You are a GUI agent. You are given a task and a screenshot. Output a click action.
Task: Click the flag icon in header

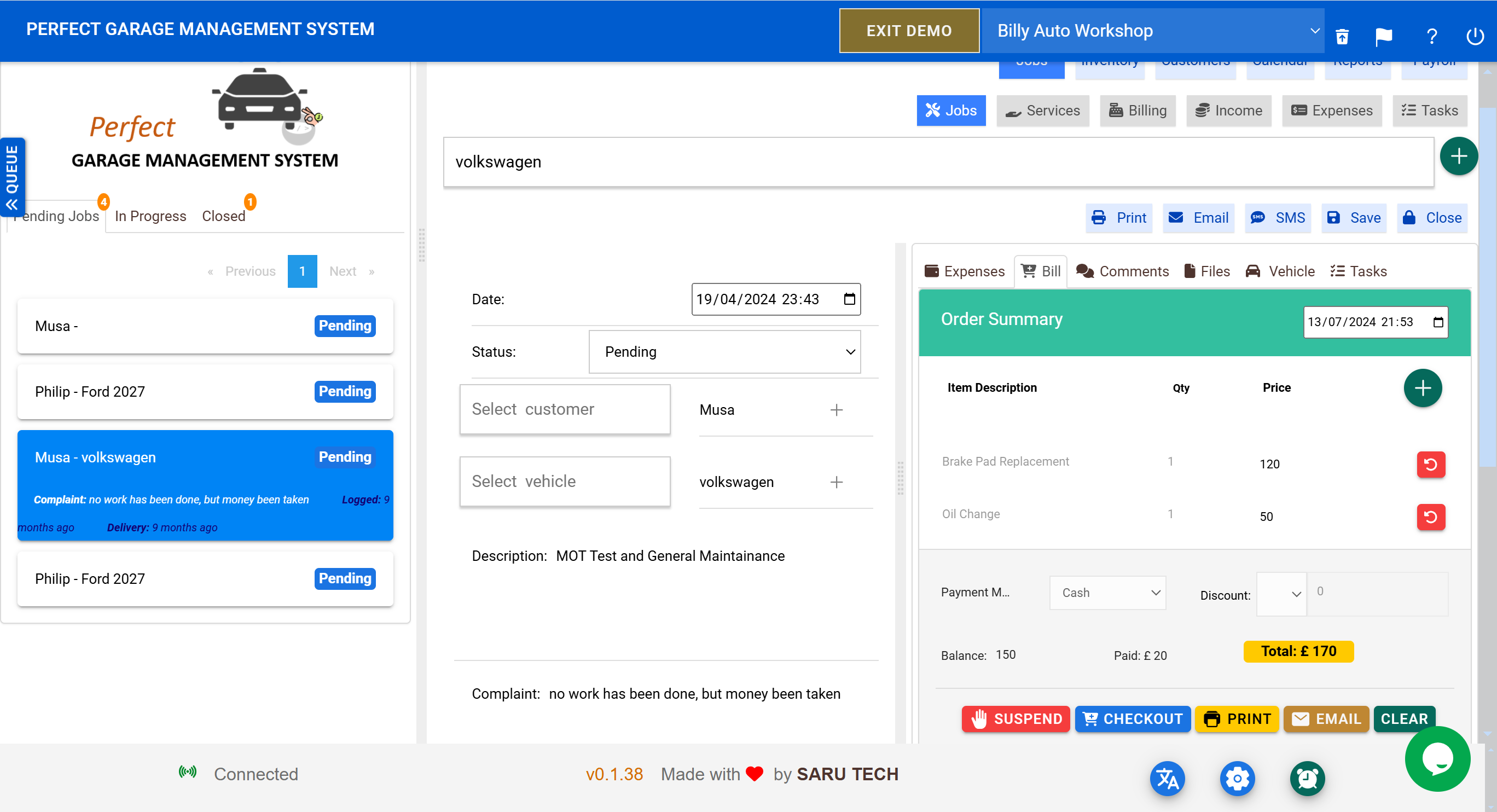[x=1384, y=37]
